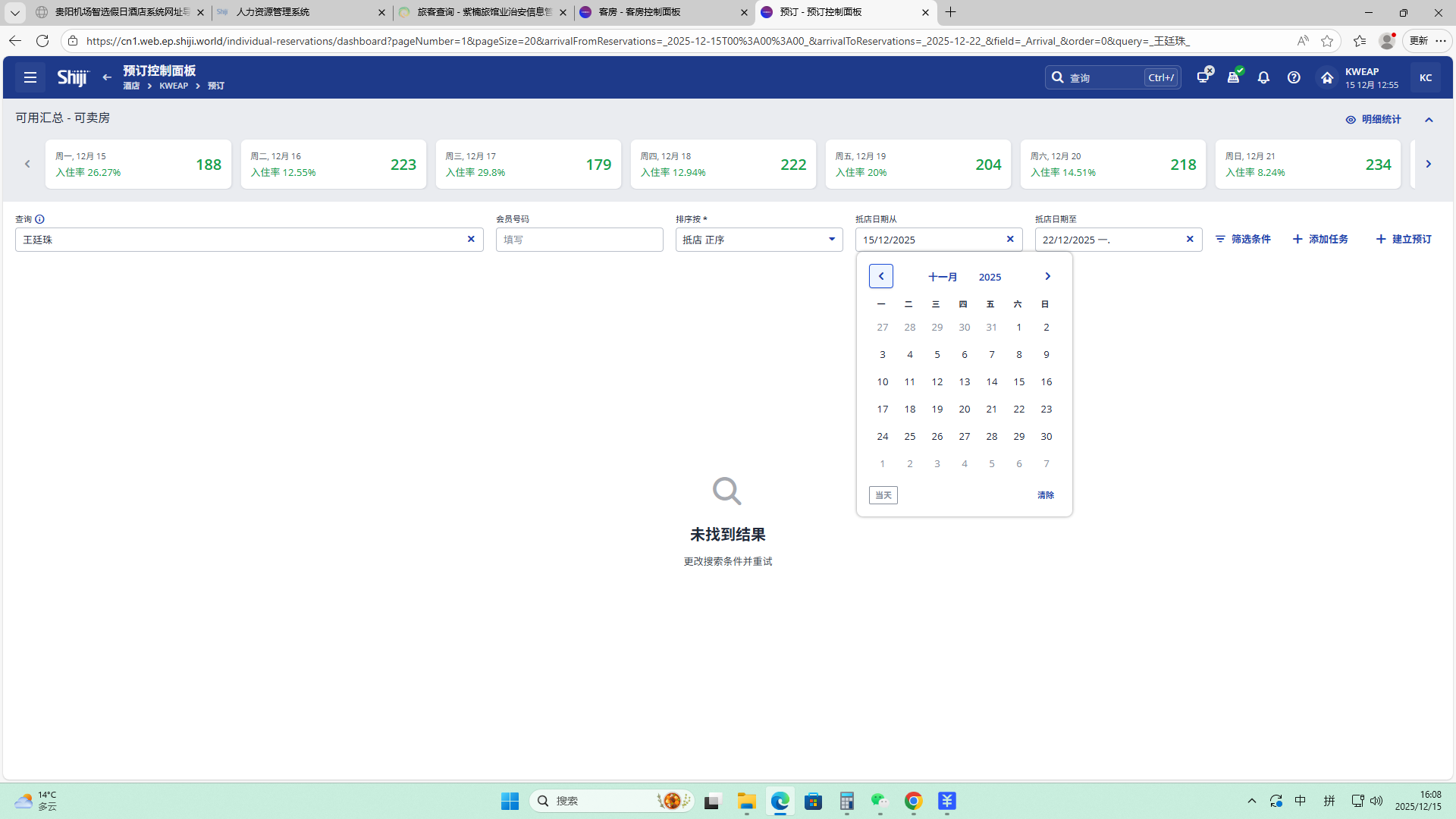The image size is (1456, 819).
Task: Click the 当天 today button in calendar
Action: 883,495
